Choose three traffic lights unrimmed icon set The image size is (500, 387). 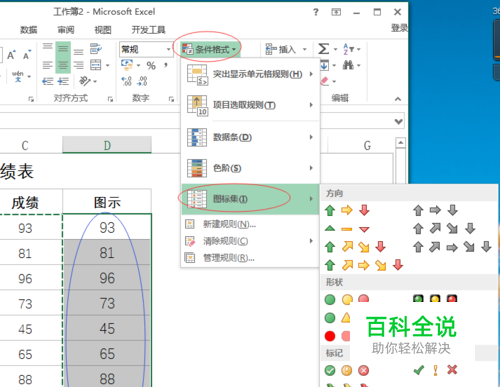[x=347, y=299]
